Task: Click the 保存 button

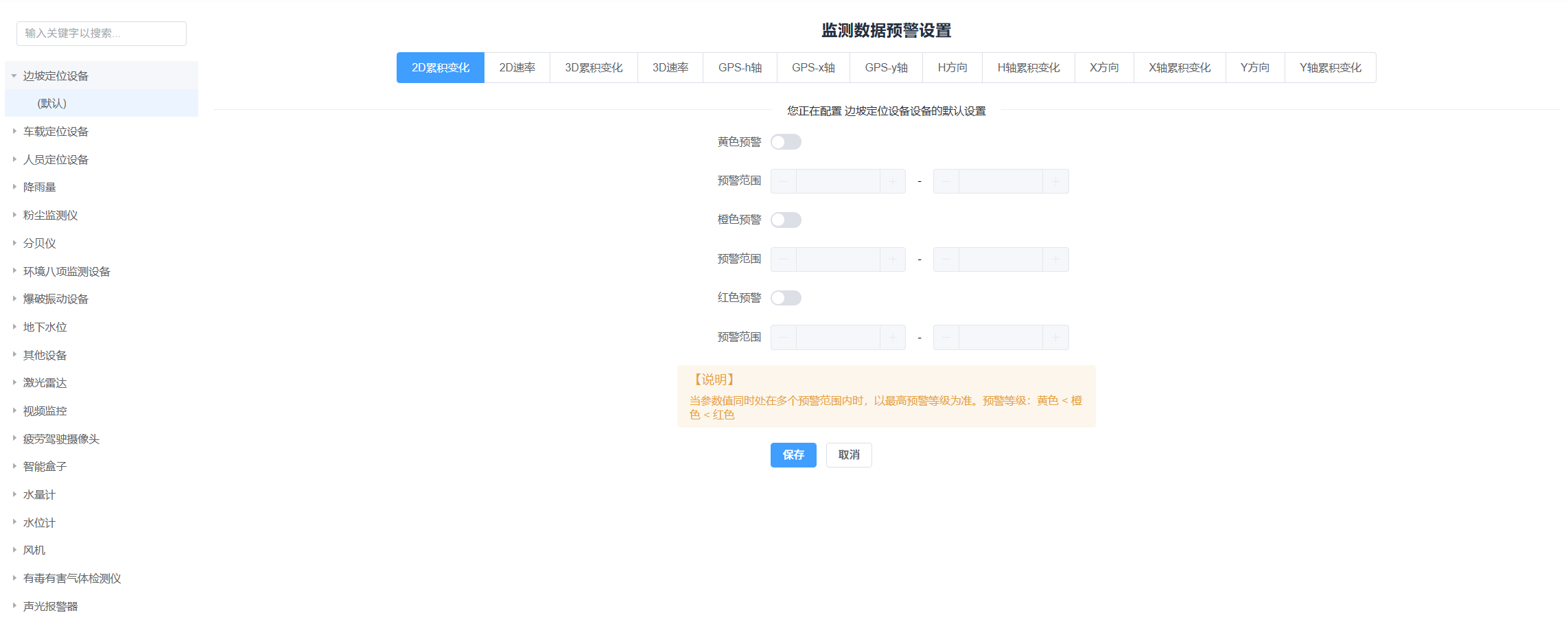Action: [x=793, y=455]
